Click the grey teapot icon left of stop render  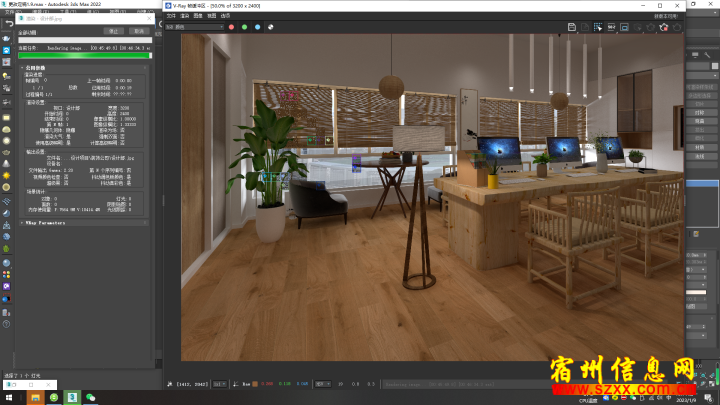[x=651, y=28]
